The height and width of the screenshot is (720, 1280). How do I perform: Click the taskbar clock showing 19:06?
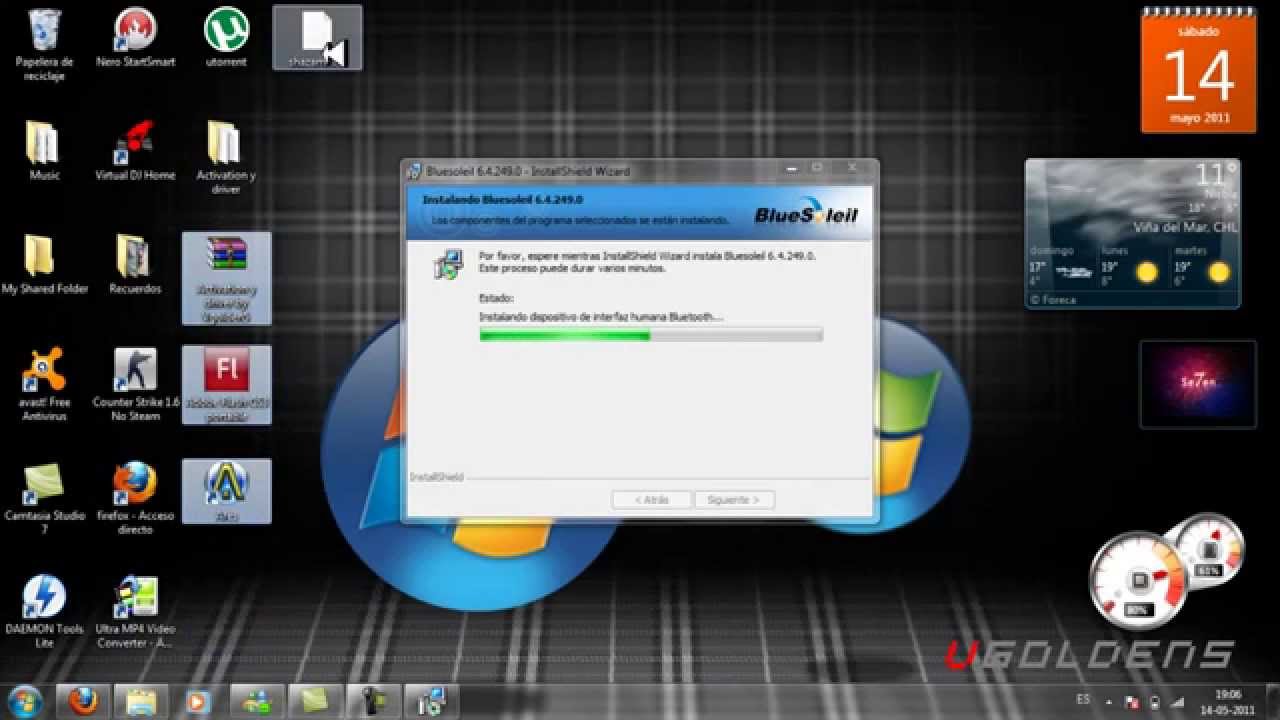pos(1227,693)
